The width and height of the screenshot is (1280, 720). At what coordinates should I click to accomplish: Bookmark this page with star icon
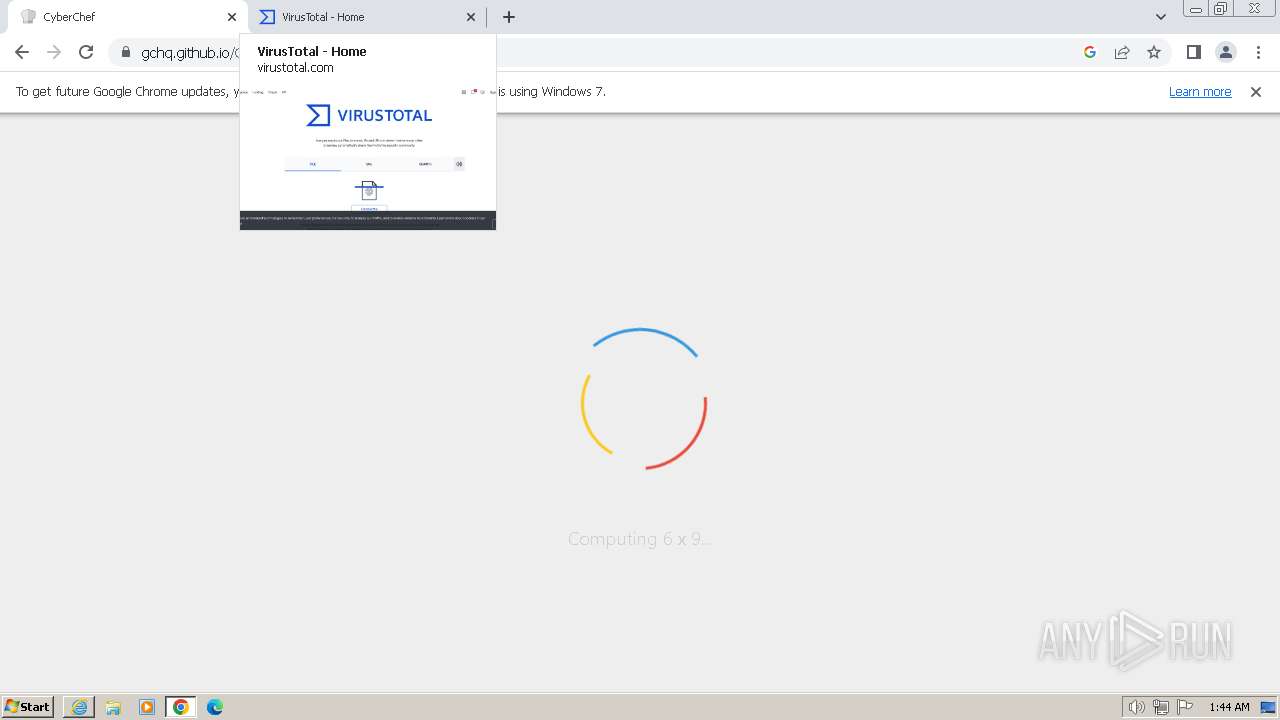[1154, 52]
